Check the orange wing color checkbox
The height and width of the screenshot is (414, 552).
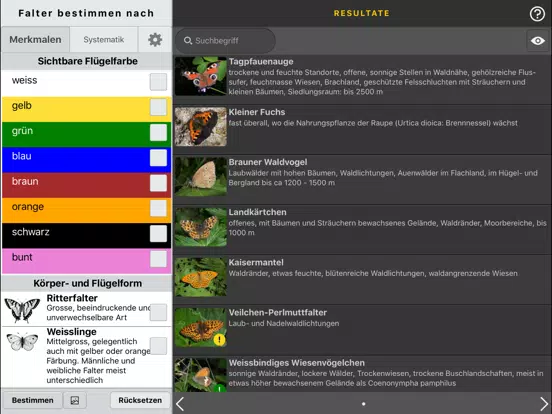158,208
